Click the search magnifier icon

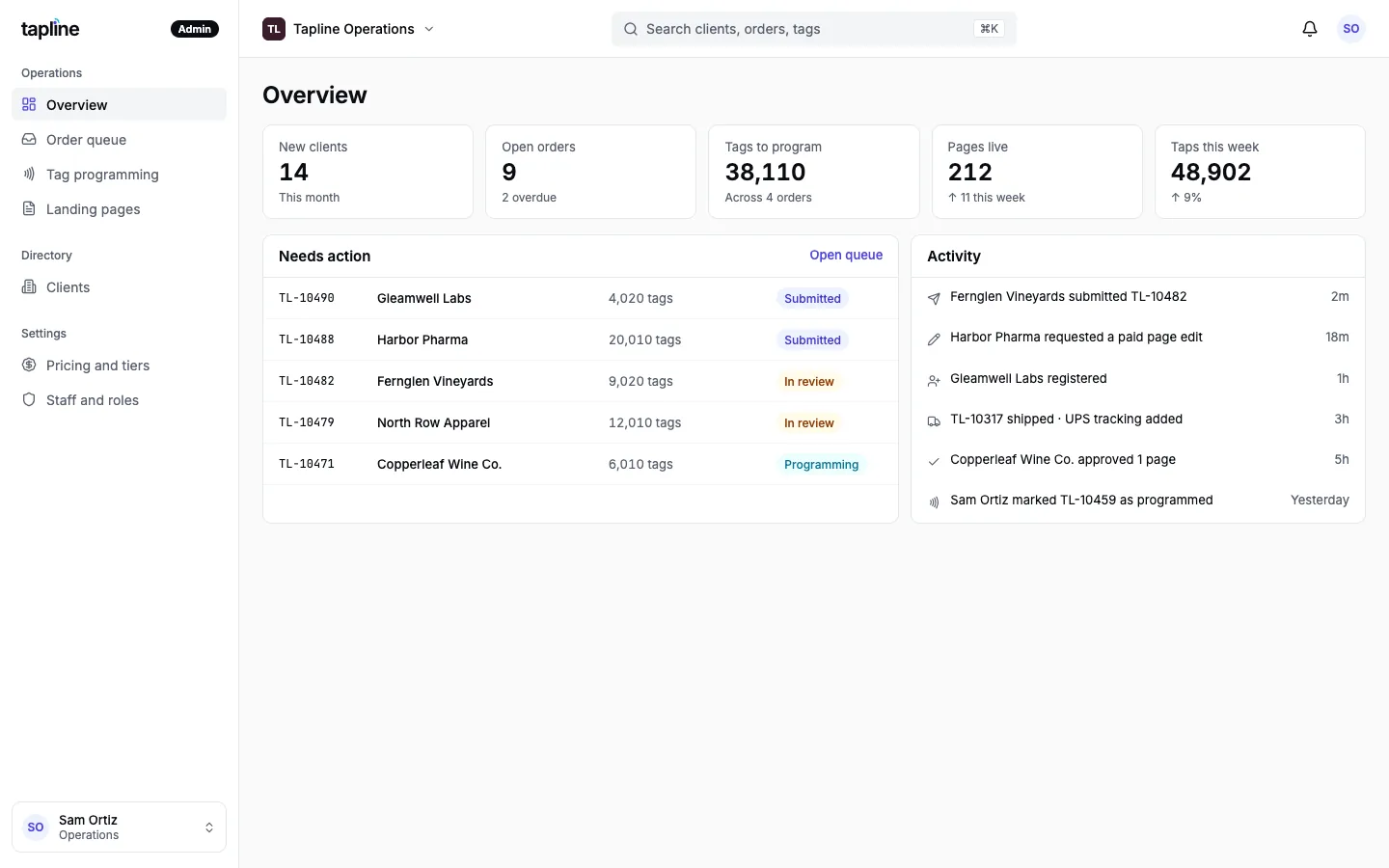tap(631, 29)
